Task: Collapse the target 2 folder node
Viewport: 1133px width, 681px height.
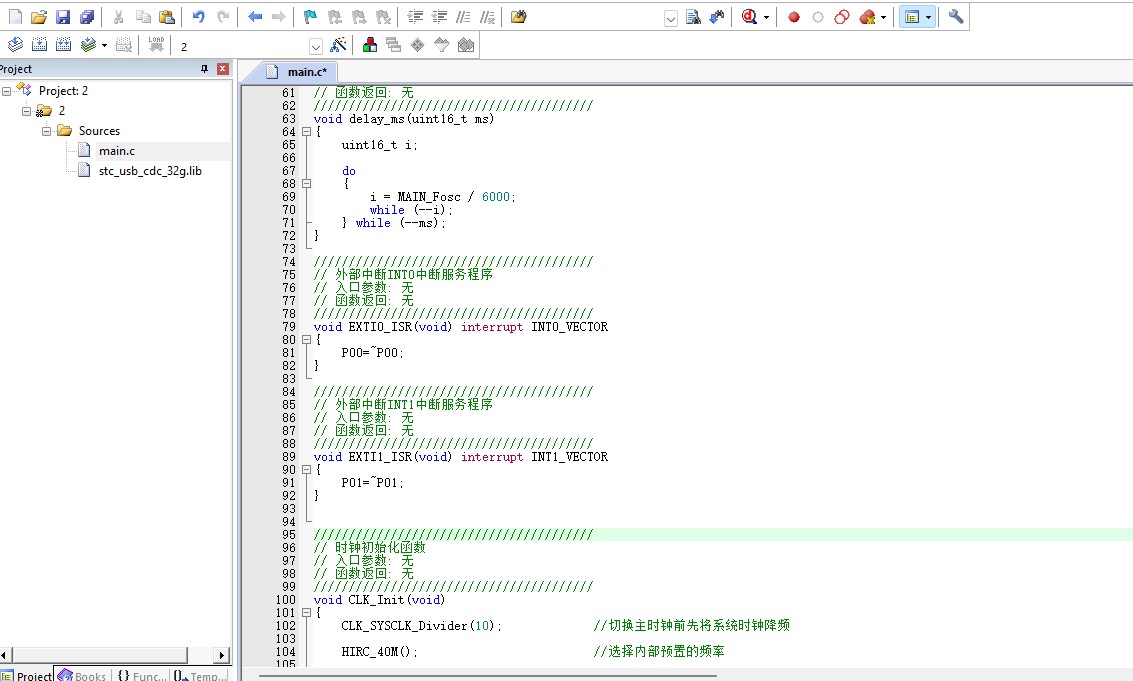Action: 27,111
